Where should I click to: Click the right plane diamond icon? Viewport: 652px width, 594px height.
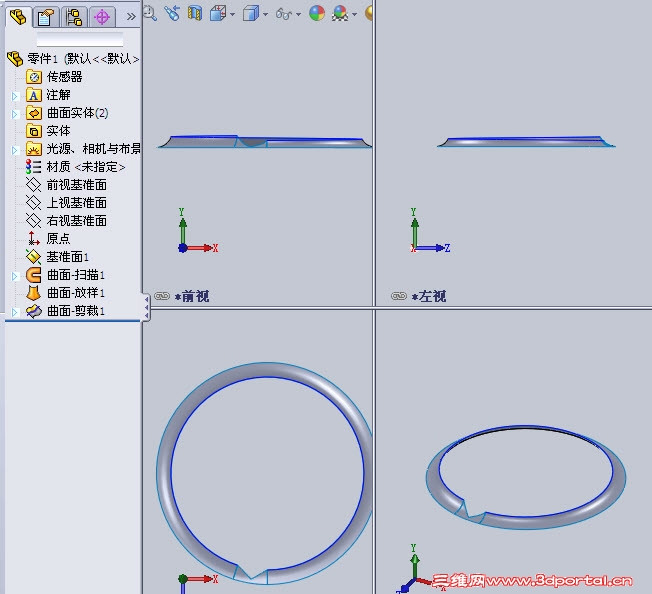click(33, 220)
